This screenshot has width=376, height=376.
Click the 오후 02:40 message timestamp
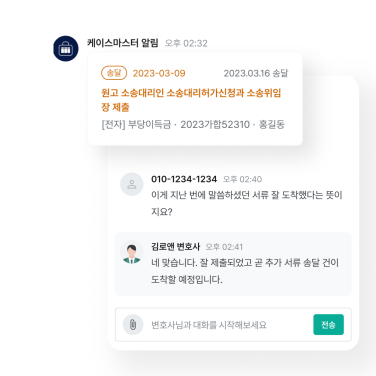(x=242, y=179)
